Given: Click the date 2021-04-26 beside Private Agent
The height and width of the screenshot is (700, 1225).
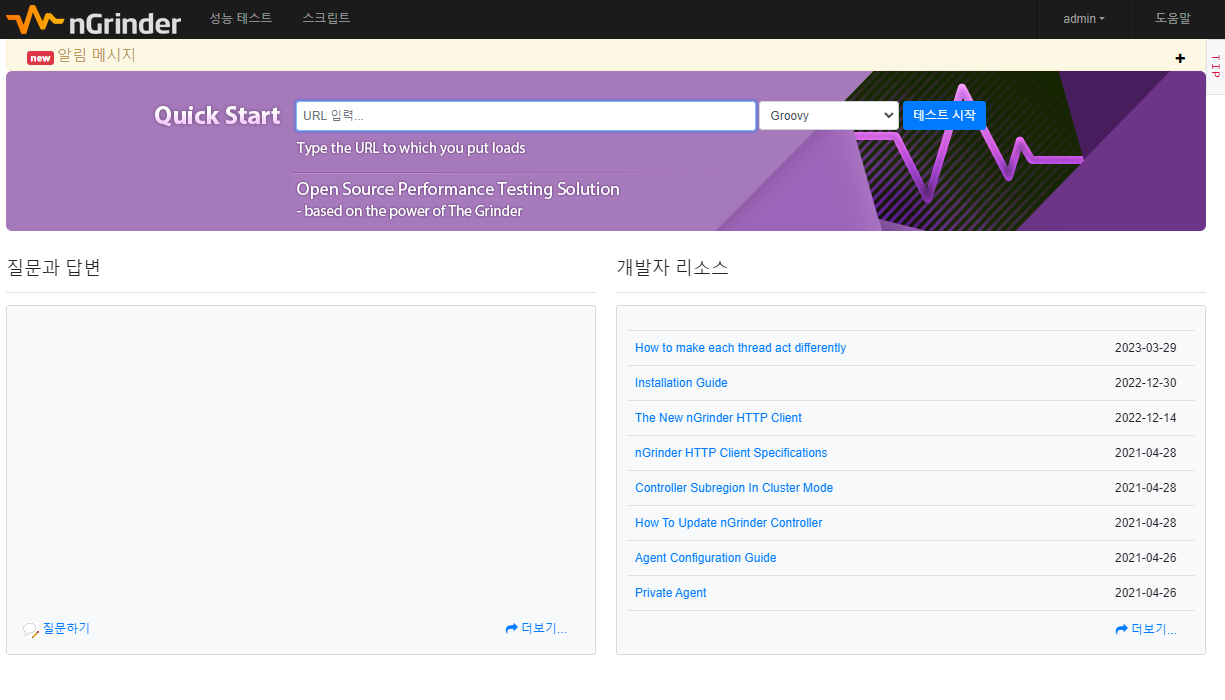Looking at the screenshot, I should point(1146,593).
